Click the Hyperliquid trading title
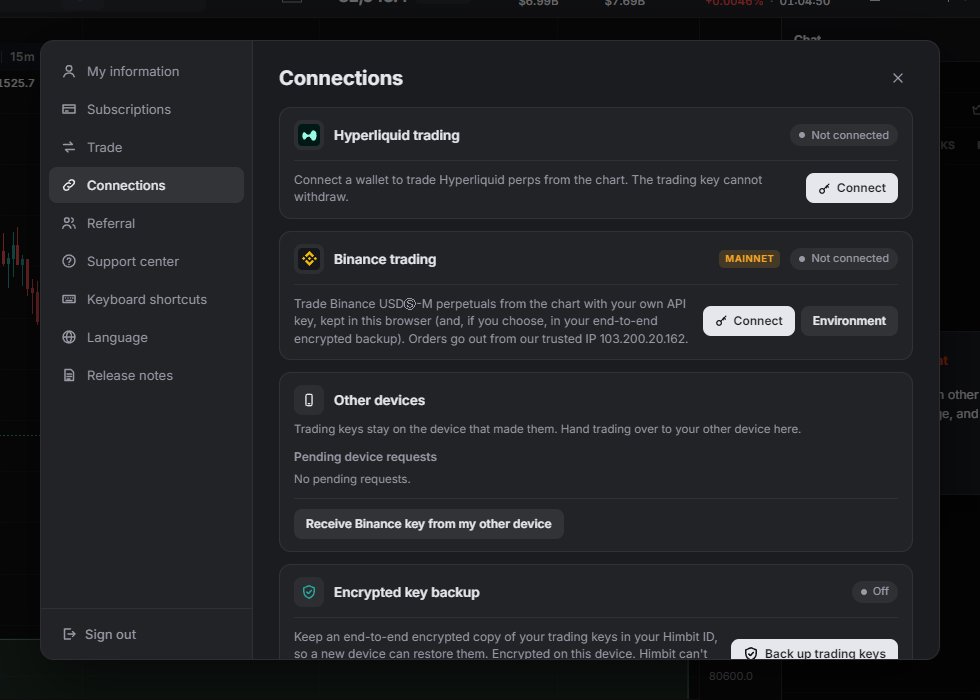Screen dimensions: 980x700 [x=396, y=135]
